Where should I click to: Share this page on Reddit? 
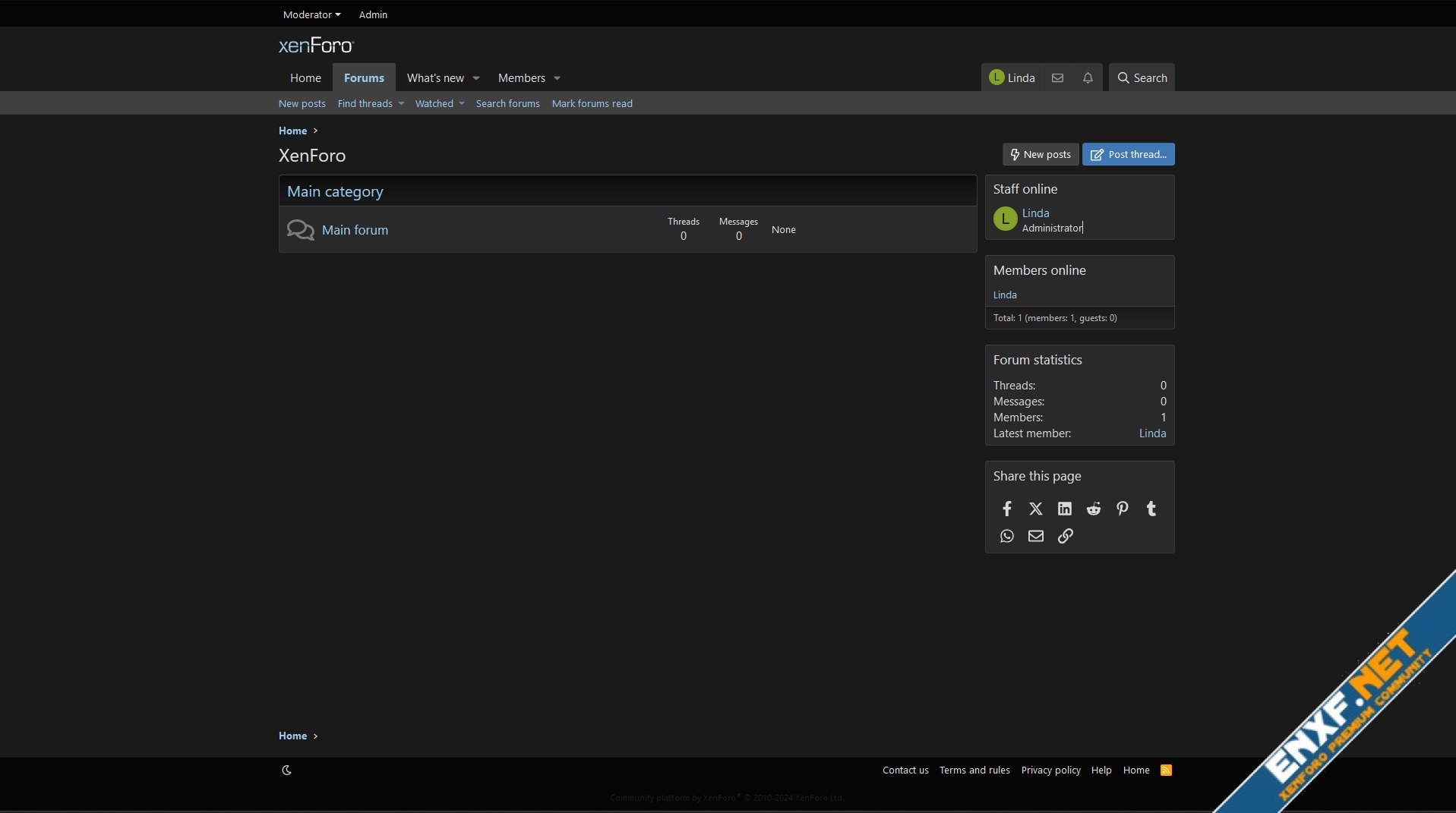pos(1094,509)
